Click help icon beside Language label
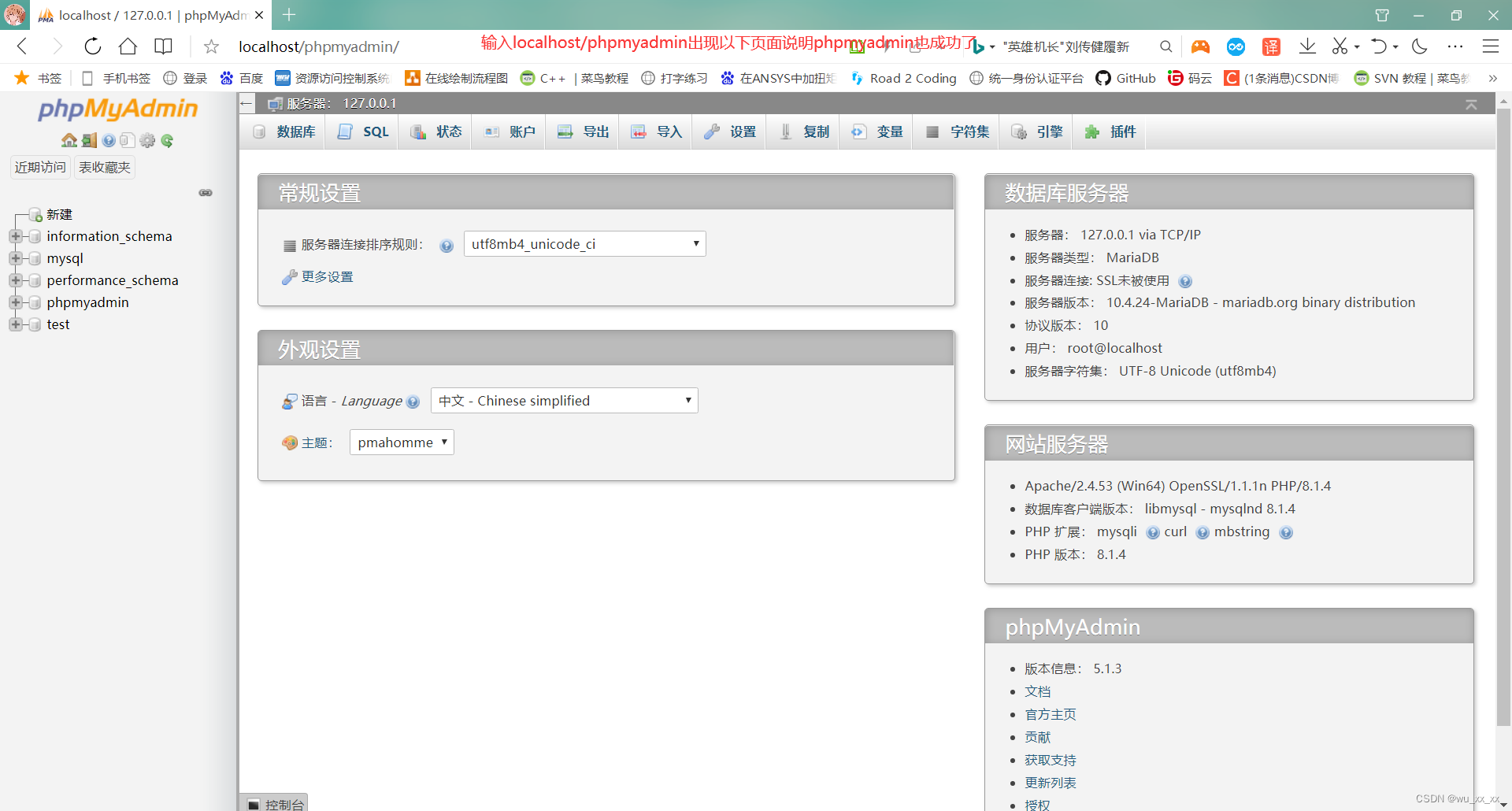 tap(413, 402)
